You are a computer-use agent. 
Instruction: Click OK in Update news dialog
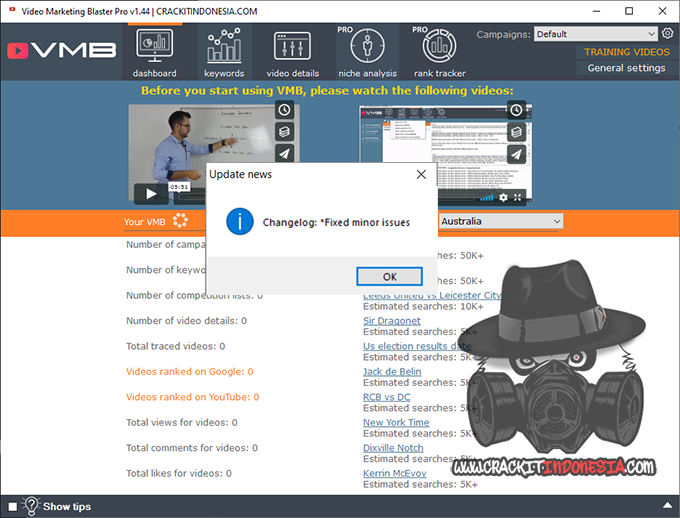389,276
